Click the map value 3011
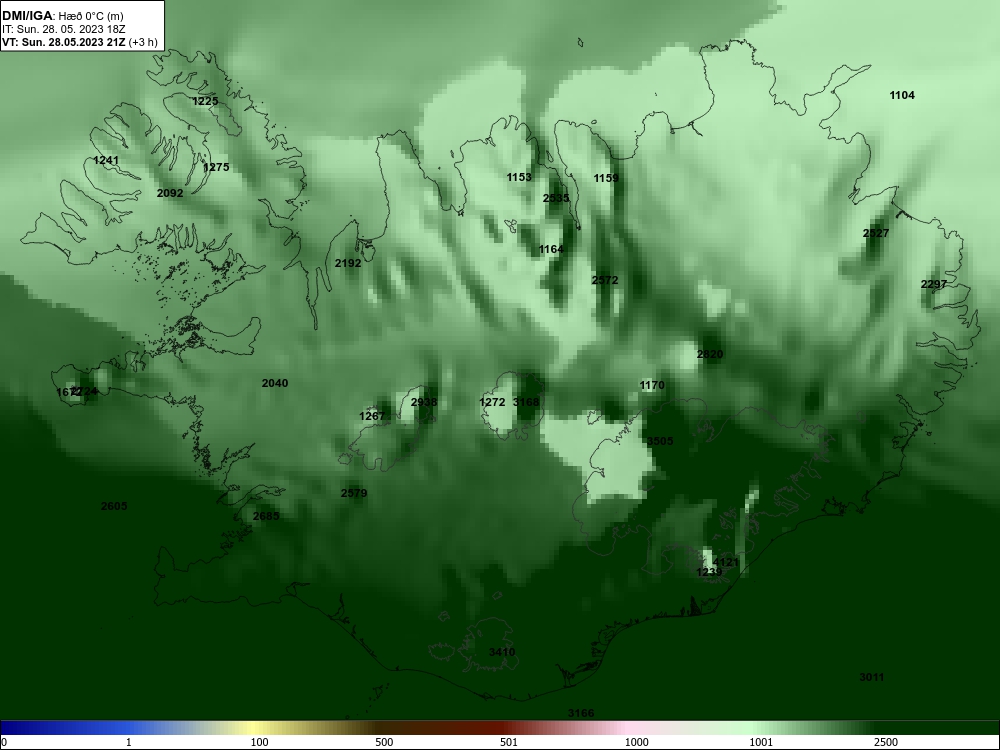Image resolution: width=1000 pixels, height=750 pixels. pos(871,677)
